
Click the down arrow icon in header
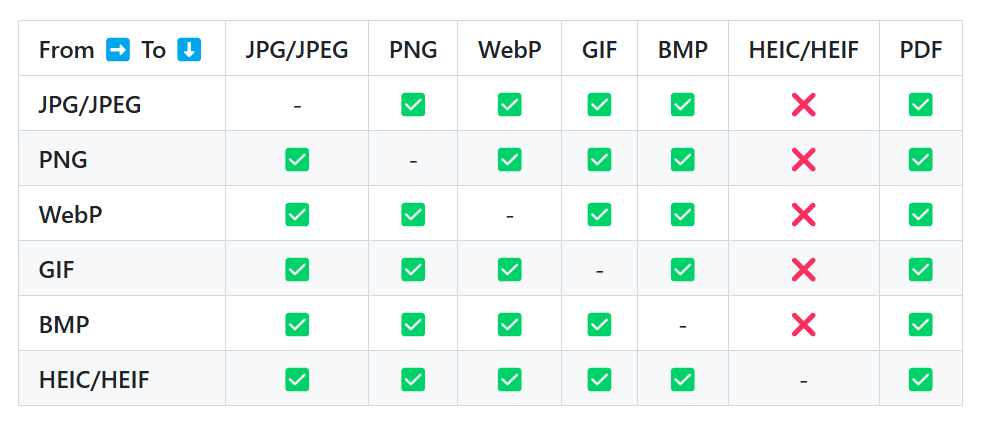(189, 50)
